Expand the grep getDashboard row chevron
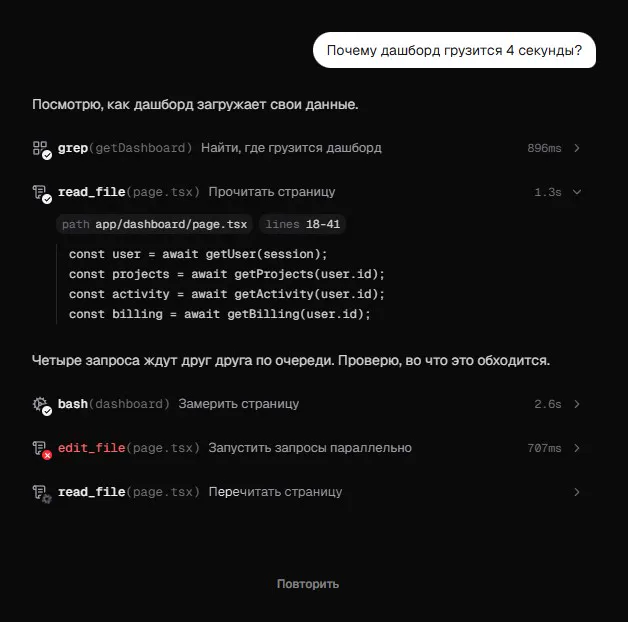This screenshot has height=622, width=628. click(x=577, y=148)
